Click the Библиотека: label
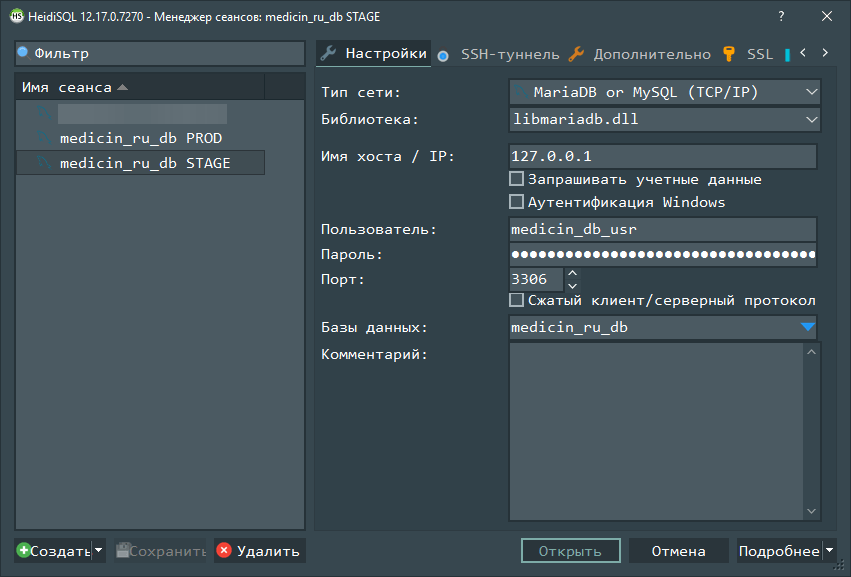The width and height of the screenshot is (851, 577). pos(370,119)
